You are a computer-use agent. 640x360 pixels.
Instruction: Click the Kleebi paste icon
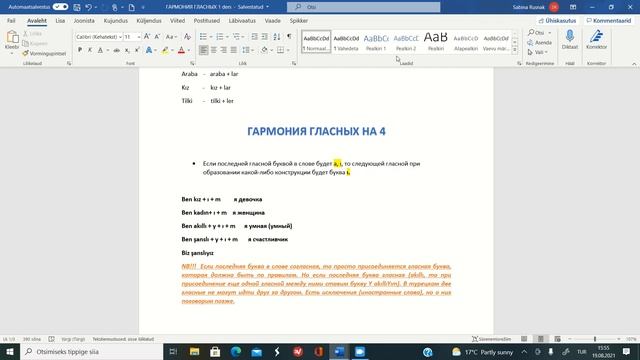coord(12,38)
